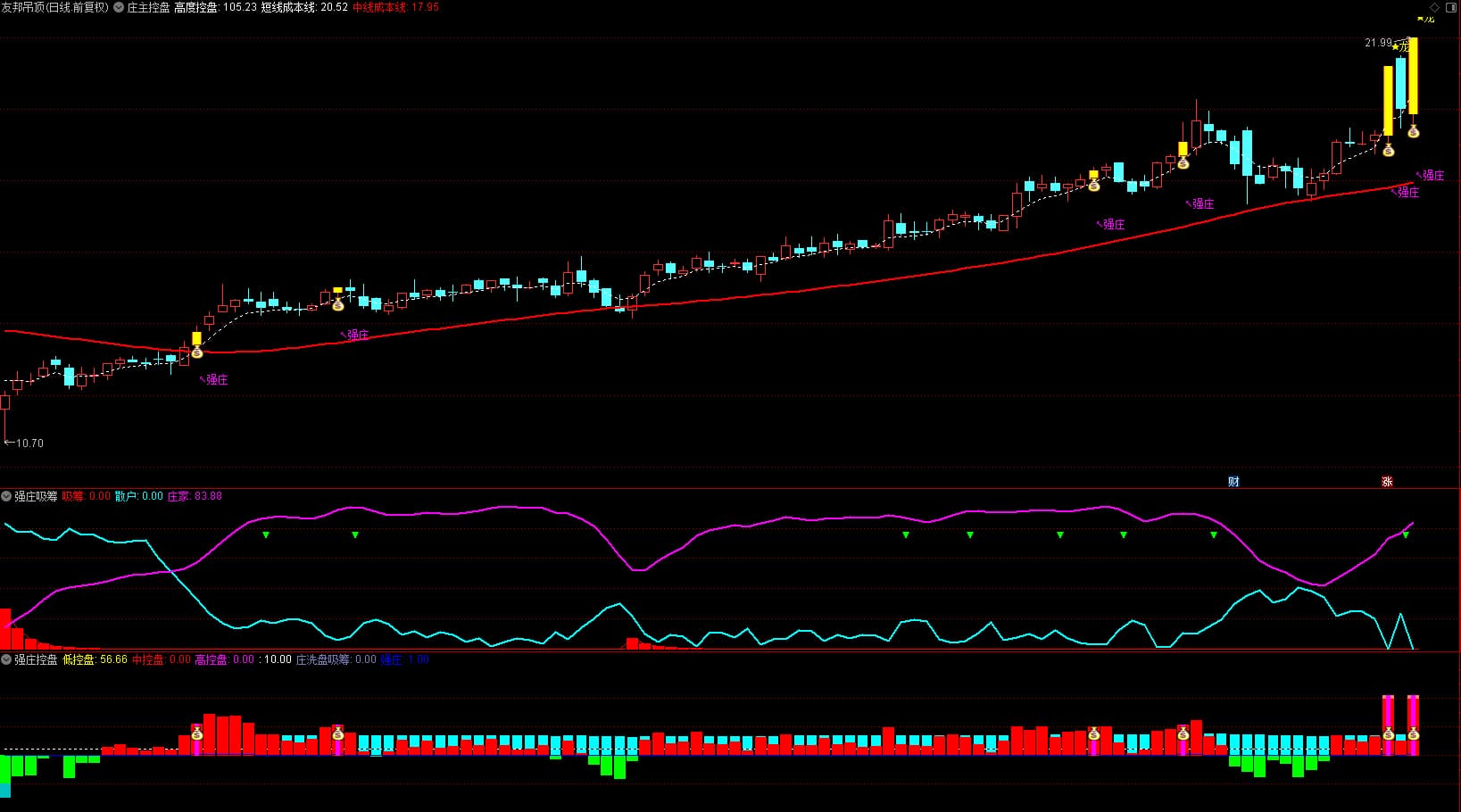The height and width of the screenshot is (812, 1461).
Task: Click the first yellow candlestick near the 10.70 low
Action: (196, 338)
